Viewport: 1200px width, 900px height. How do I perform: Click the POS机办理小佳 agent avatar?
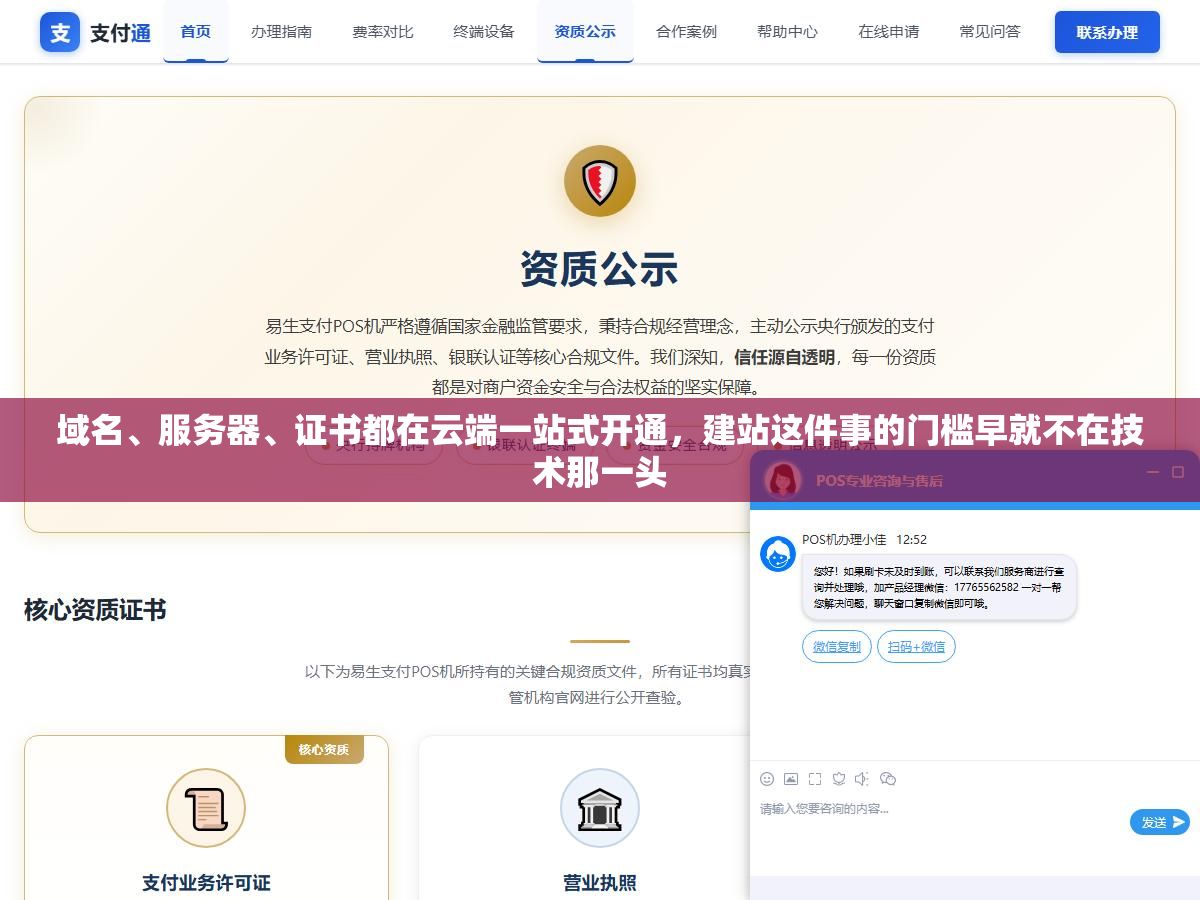point(778,554)
